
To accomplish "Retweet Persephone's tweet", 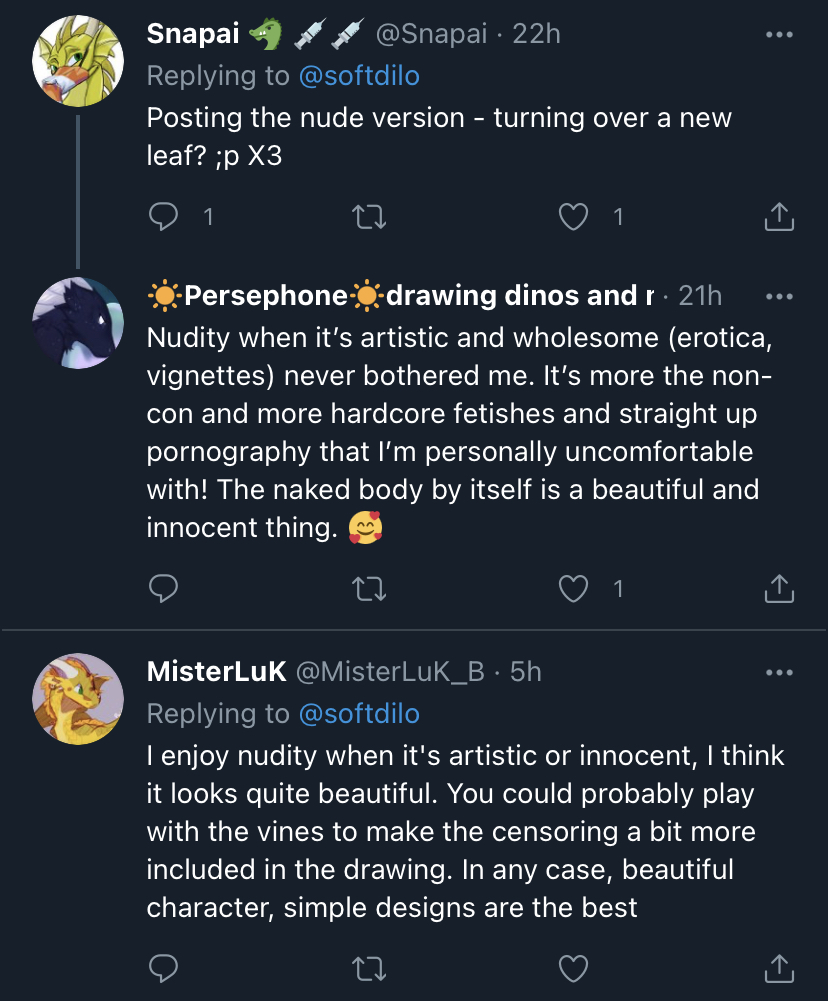I will pos(369,589).
